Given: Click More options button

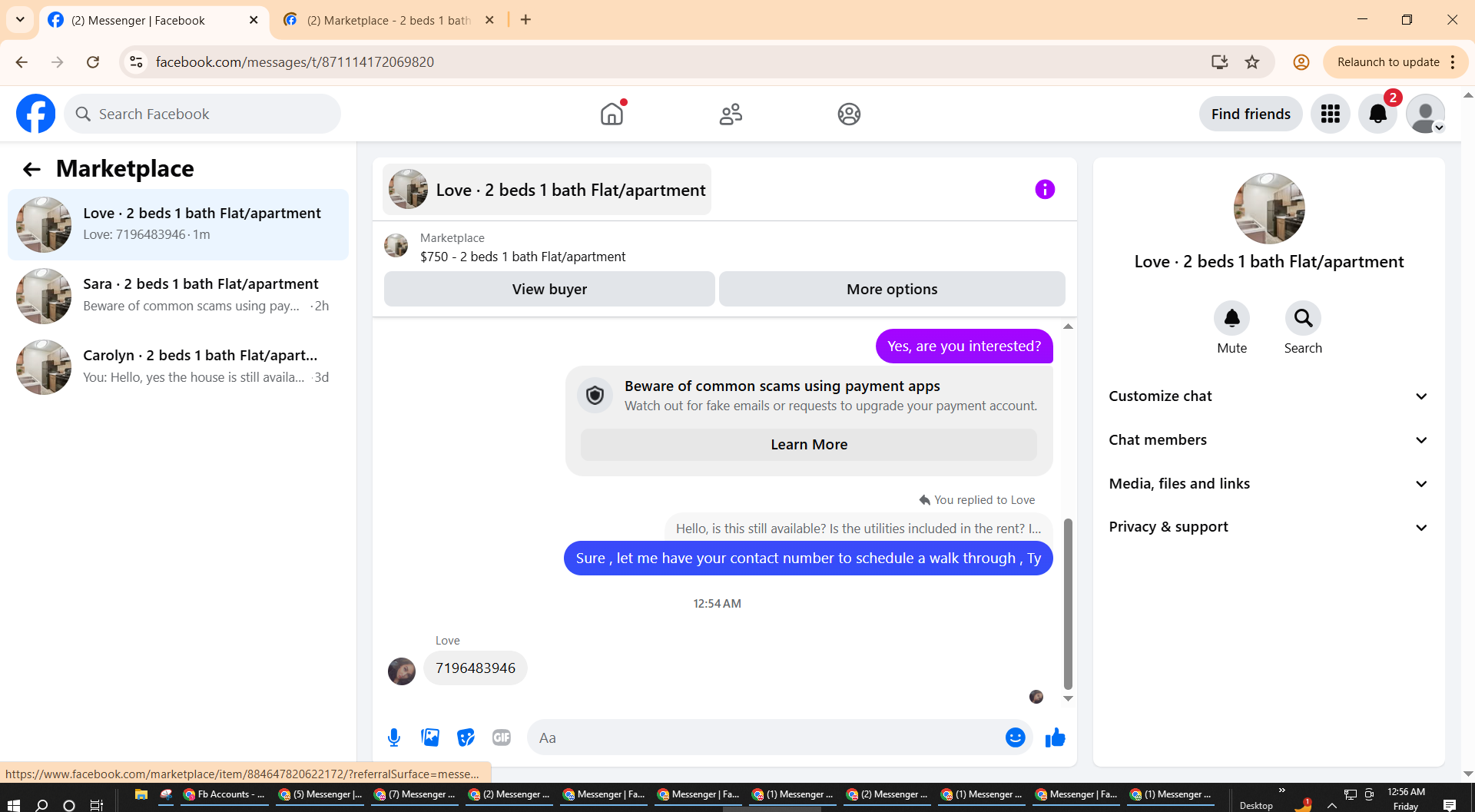Looking at the screenshot, I should coord(892,290).
